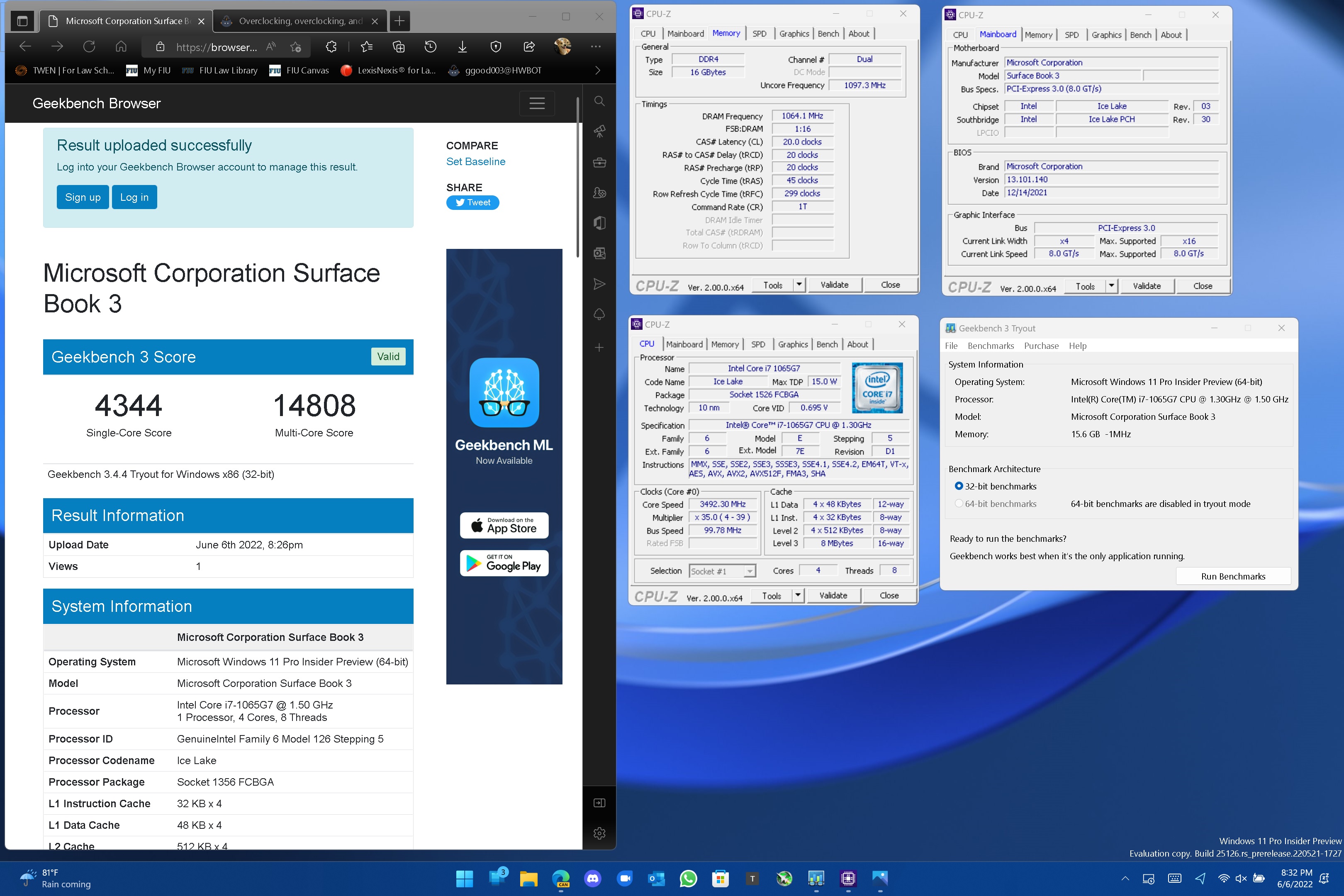Open Tools dropdown arrow in Mainboard CPU-Z window
The width and height of the screenshot is (1344, 896).
pyautogui.click(x=1111, y=286)
